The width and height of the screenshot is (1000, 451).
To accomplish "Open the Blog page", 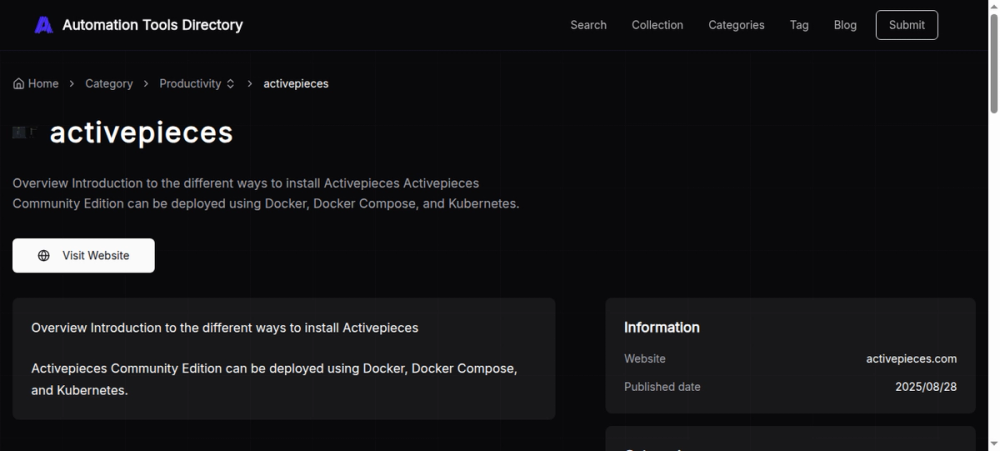I will click(x=845, y=25).
